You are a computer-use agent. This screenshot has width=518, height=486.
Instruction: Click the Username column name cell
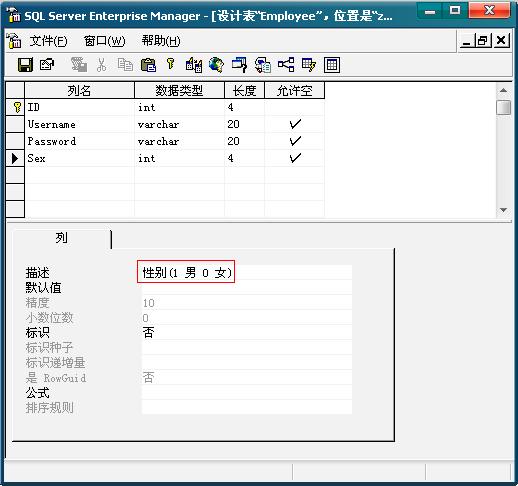pyautogui.click(x=80, y=124)
